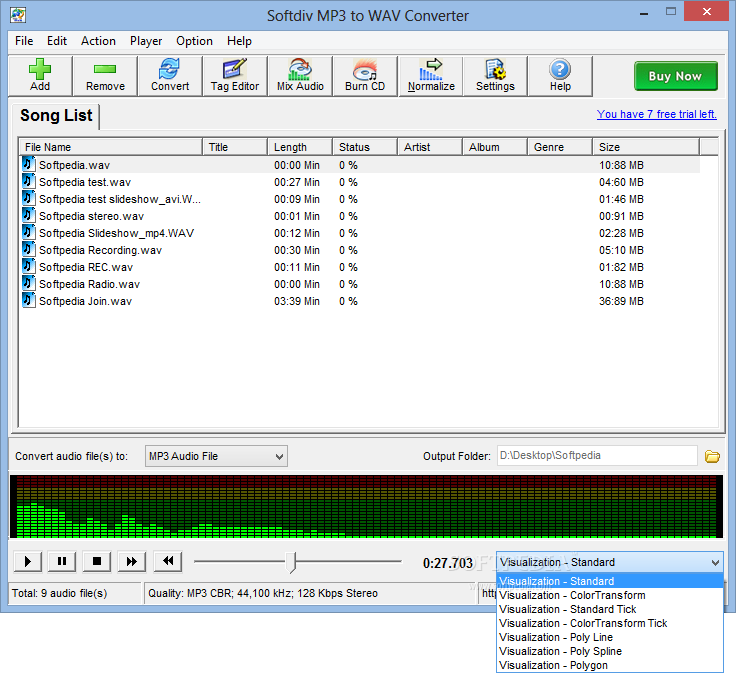Click the 03:39 Min length value
Screen dimensions: 736x673
[297, 301]
